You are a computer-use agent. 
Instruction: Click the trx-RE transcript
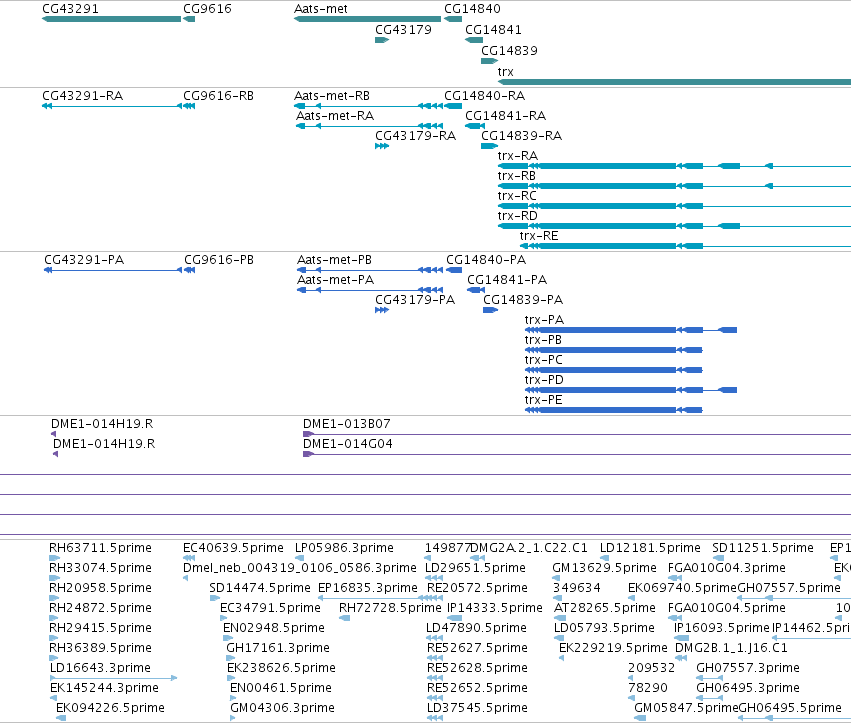(x=685, y=246)
